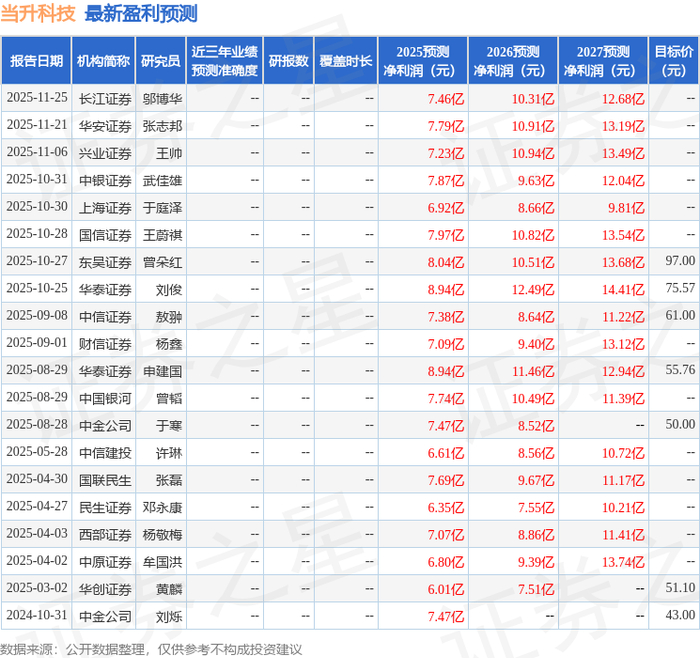Image resolution: width=700 pixels, height=658 pixels.
Task: Select the 97.00 target price
Action: (680, 261)
